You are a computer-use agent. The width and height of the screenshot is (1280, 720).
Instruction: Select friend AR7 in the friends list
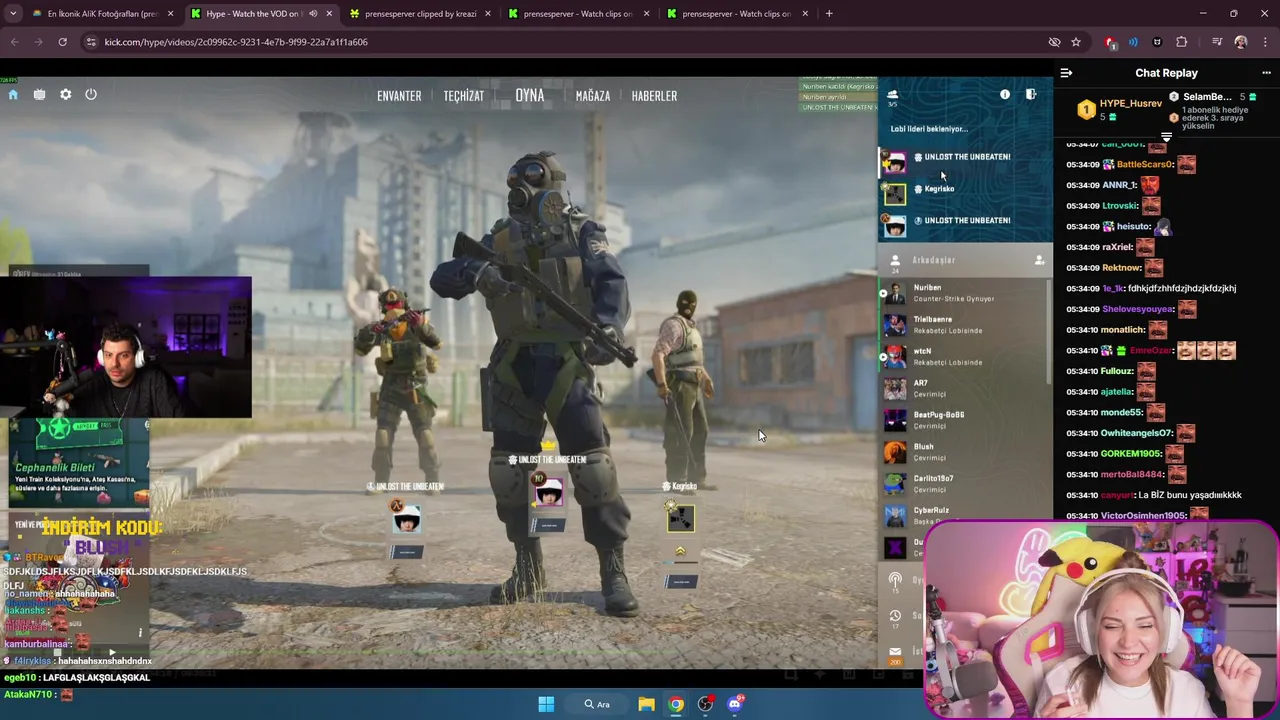[965, 388]
